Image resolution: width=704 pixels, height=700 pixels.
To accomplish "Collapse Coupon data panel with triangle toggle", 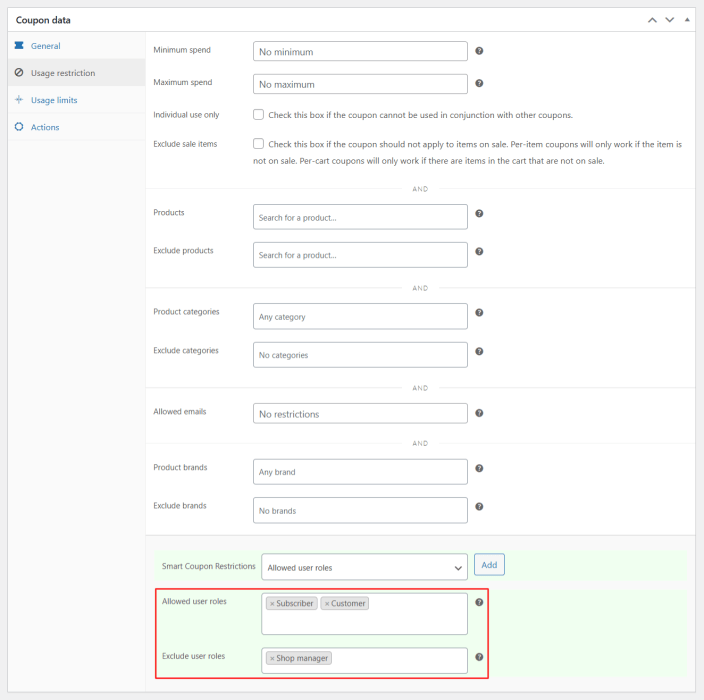I will [x=688, y=19].
